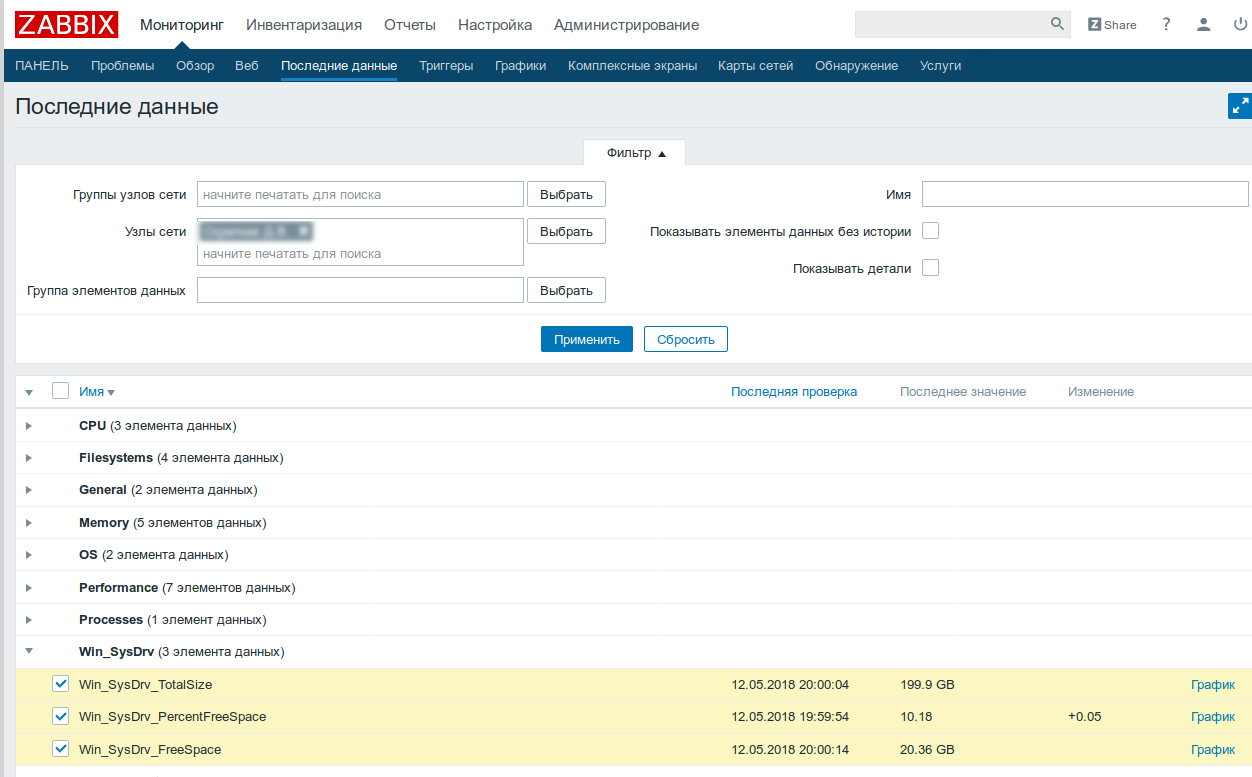
Task: Open the Отчеты menu
Action: click(410, 25)
